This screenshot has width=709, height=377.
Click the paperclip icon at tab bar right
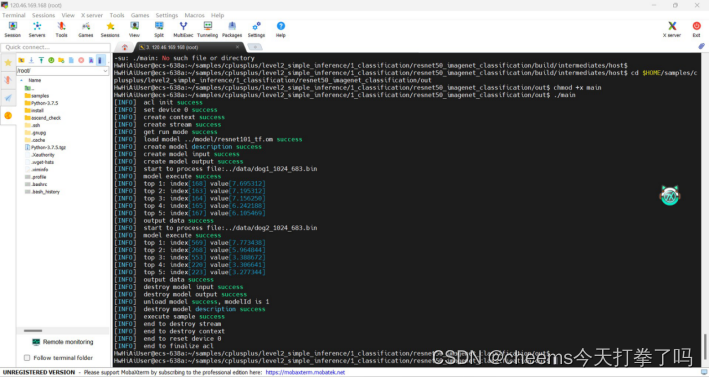pos(702,47)
